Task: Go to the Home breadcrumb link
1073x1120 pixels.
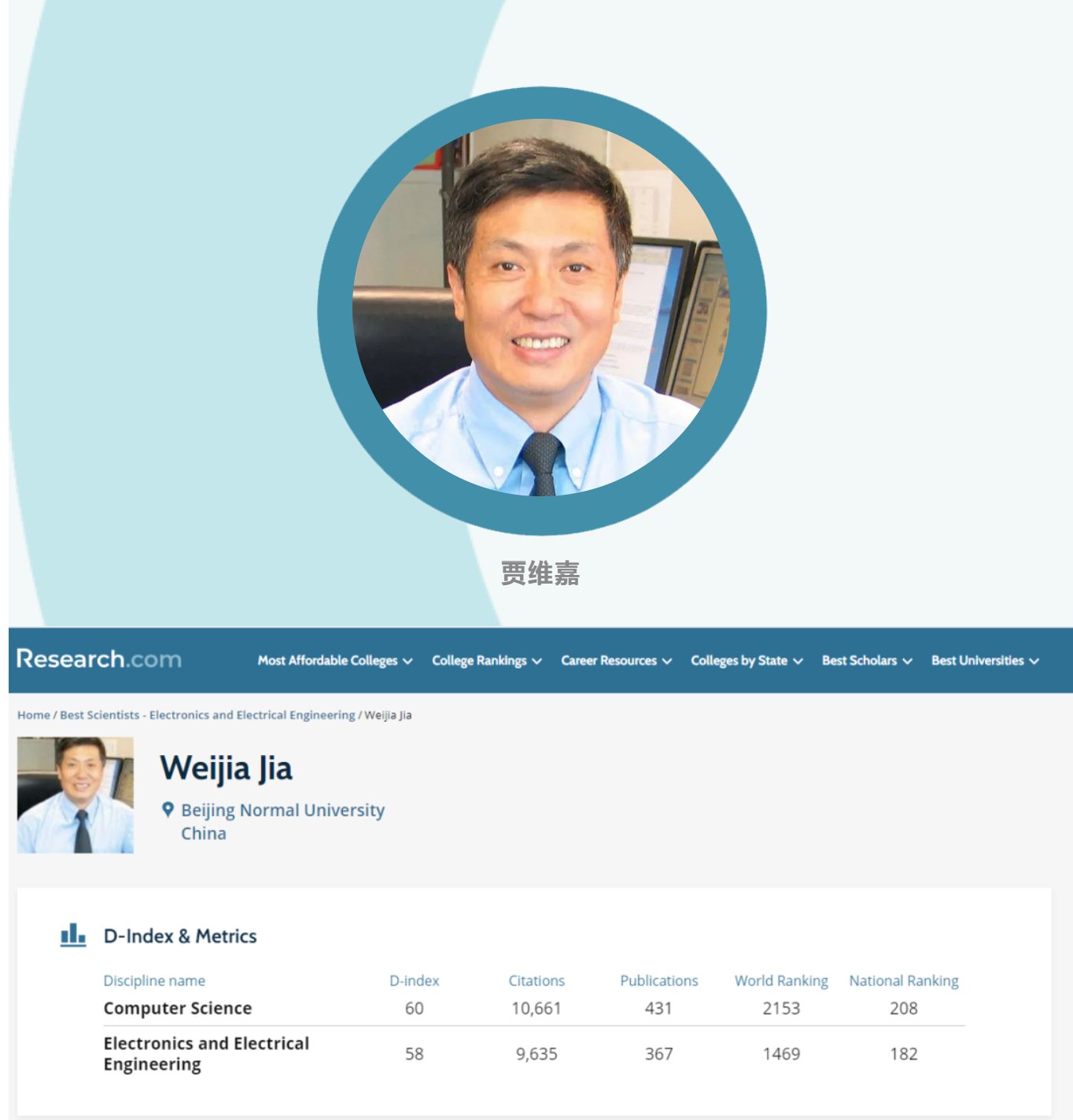Action: [34, 715]
